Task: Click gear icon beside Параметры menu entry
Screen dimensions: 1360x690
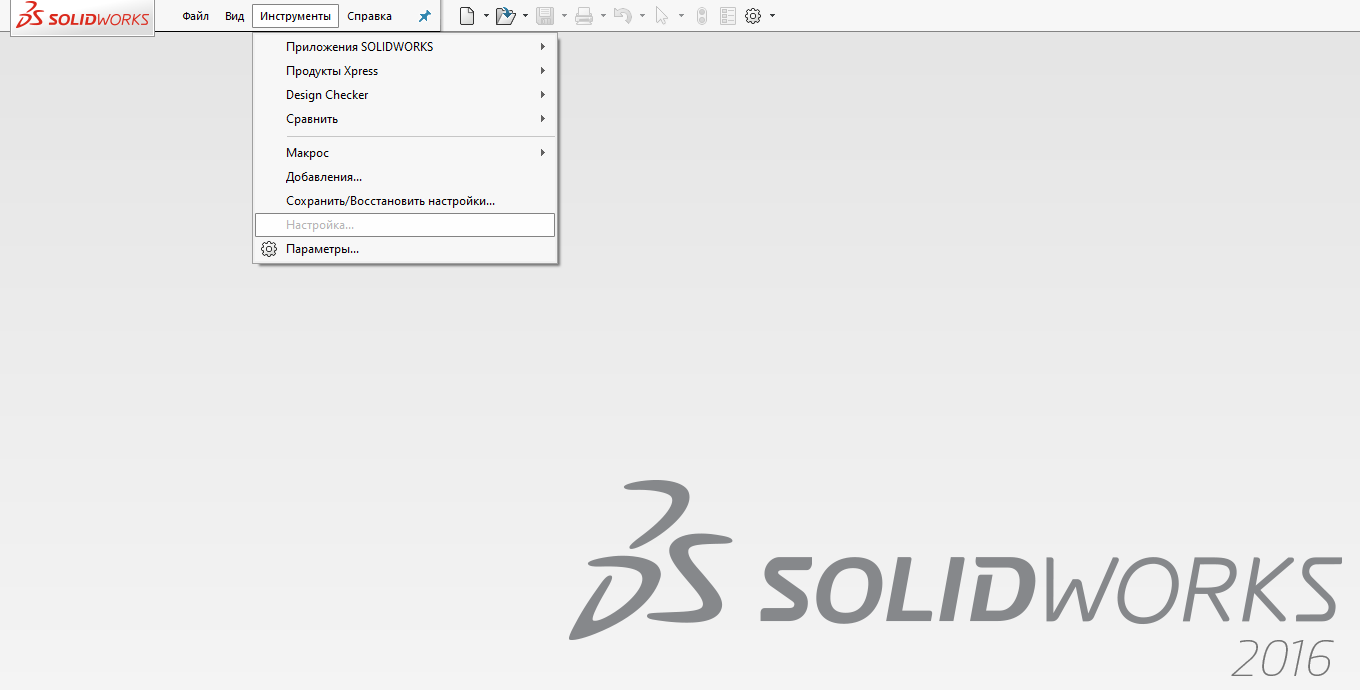Action: pyautogui.click(x=268, y=249)
